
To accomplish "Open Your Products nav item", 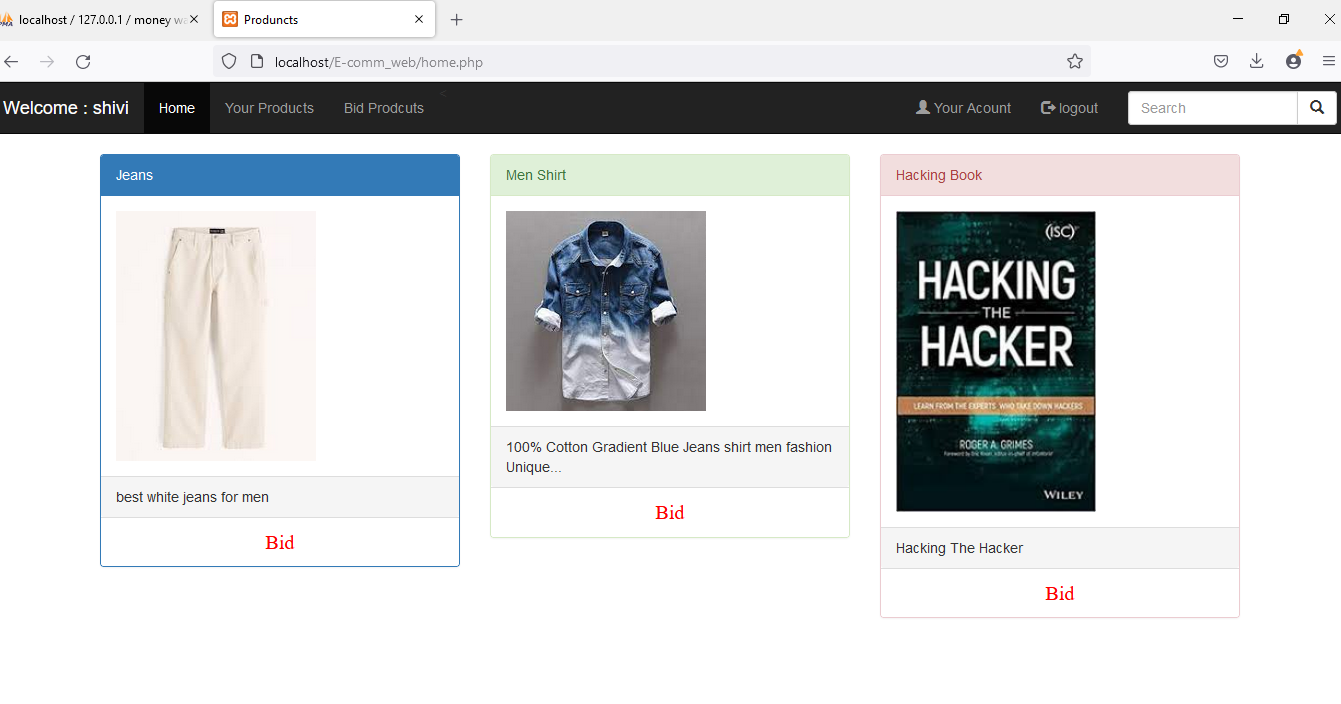I will [x=269, y=108].
